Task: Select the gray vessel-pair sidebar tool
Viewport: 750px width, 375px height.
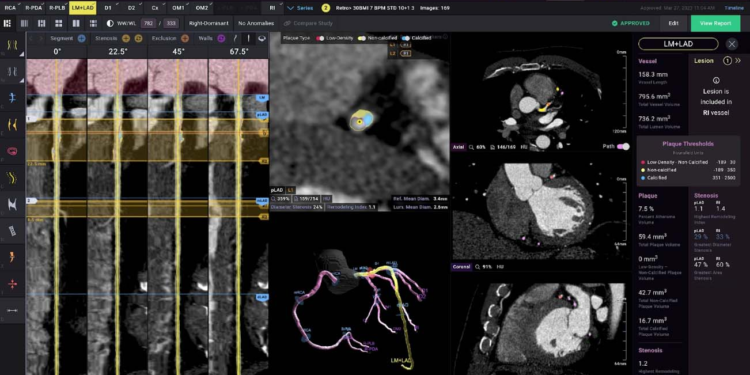Action: point(12,72)
